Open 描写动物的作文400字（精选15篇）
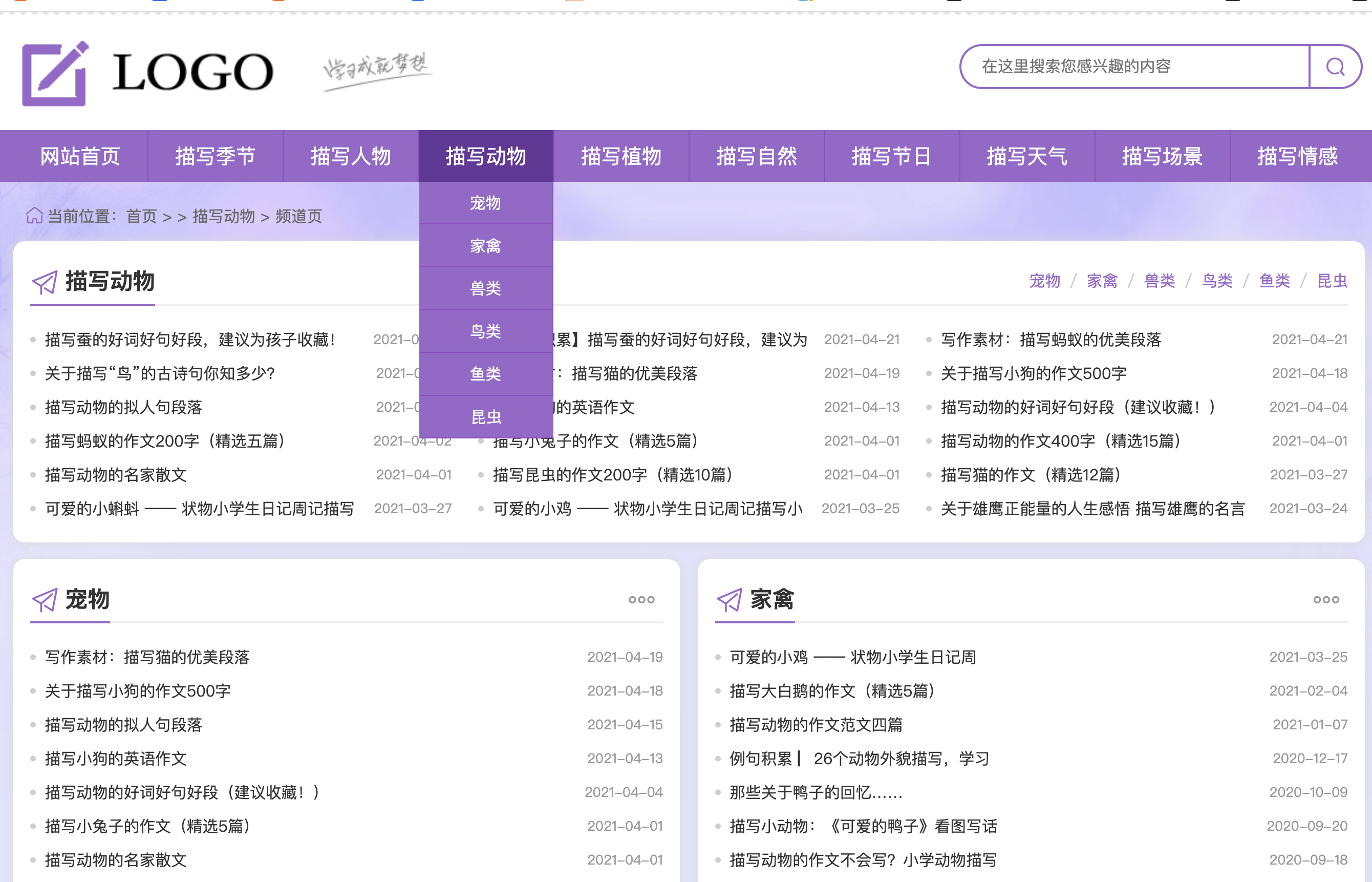The height and width of the screenshot is (882, 1372). click(x=1061, y=441)
